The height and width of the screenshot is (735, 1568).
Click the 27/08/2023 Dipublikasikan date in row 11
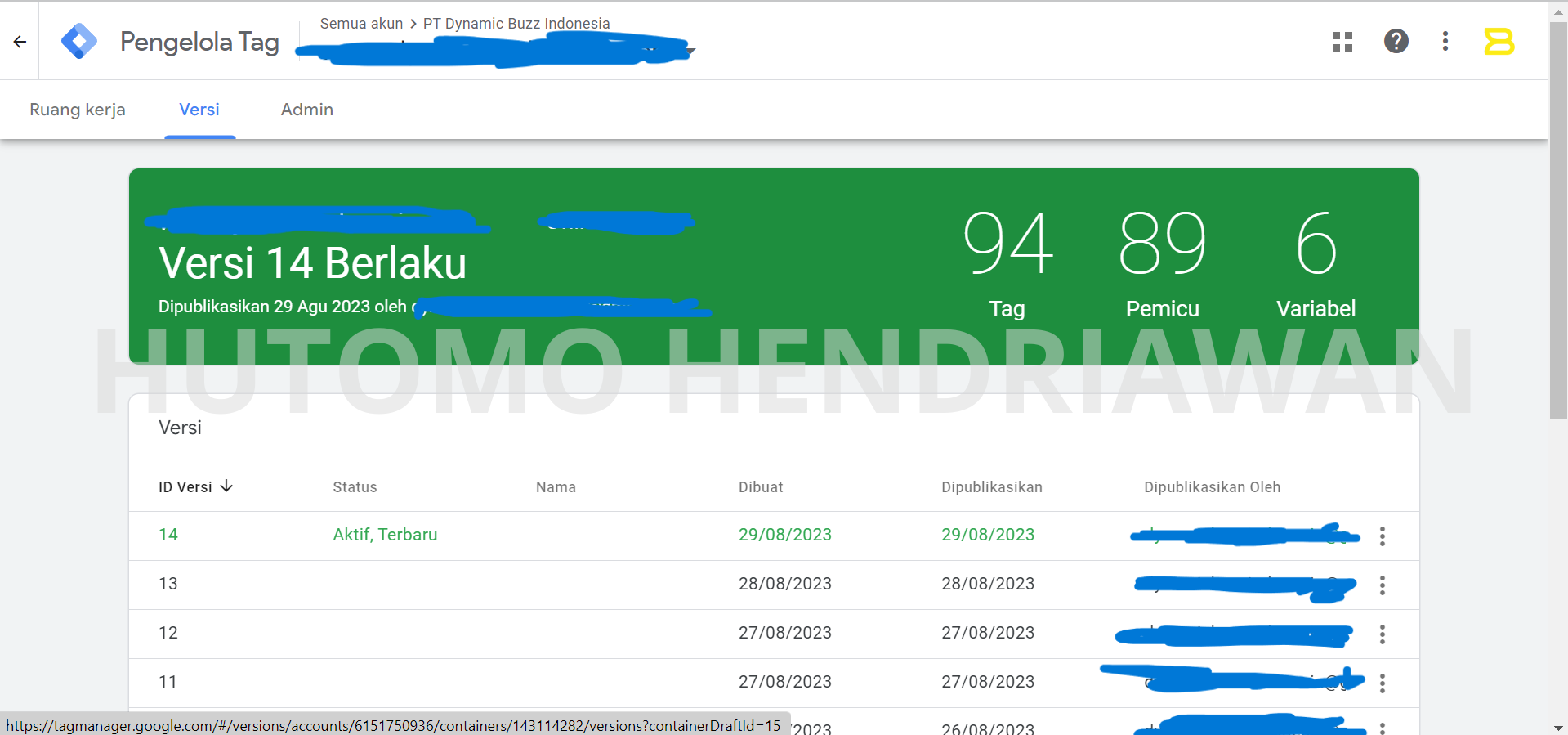point(988,682)
